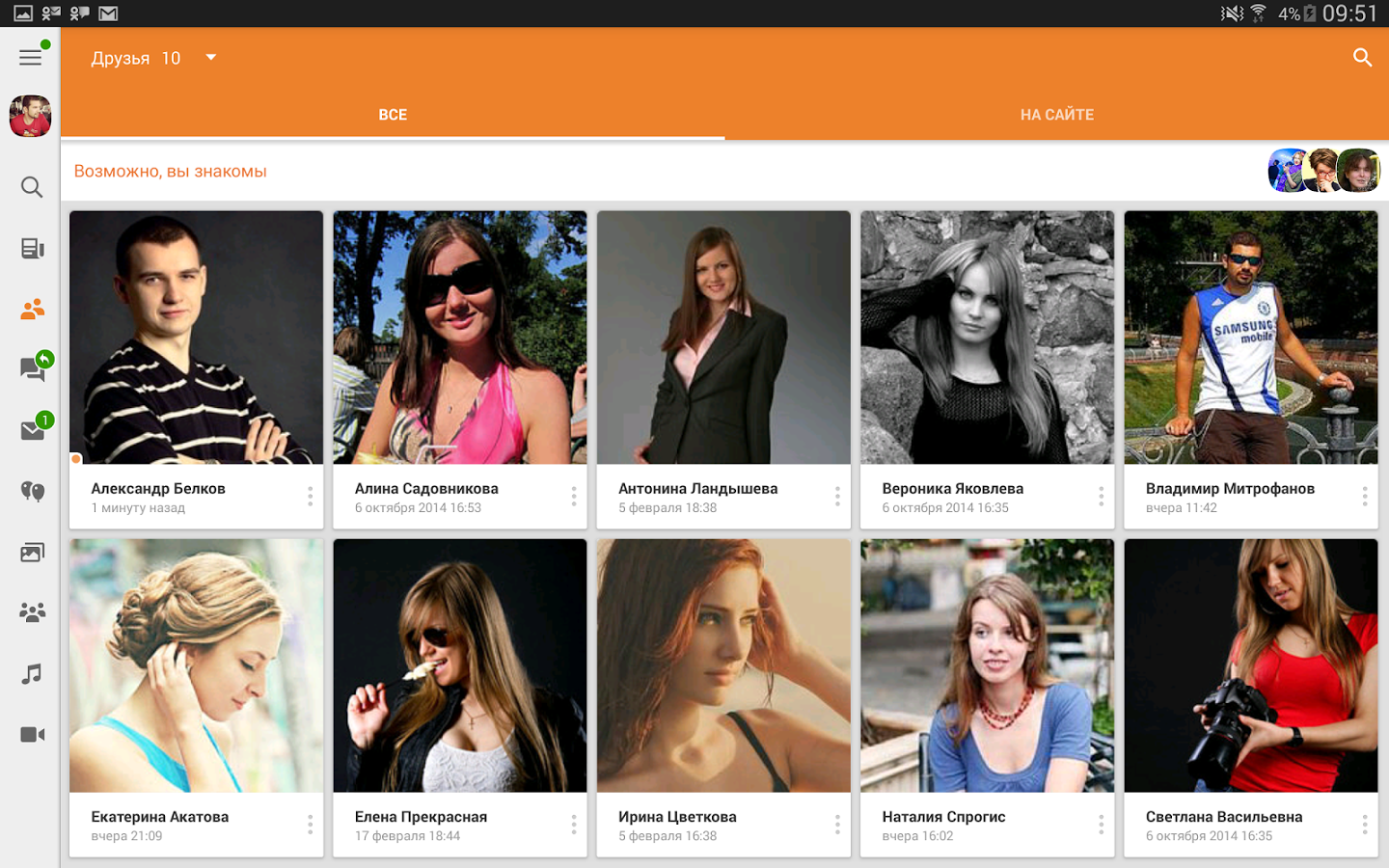Select the ВСЕ tab
Screen dimensions: 1389x868
393,115
